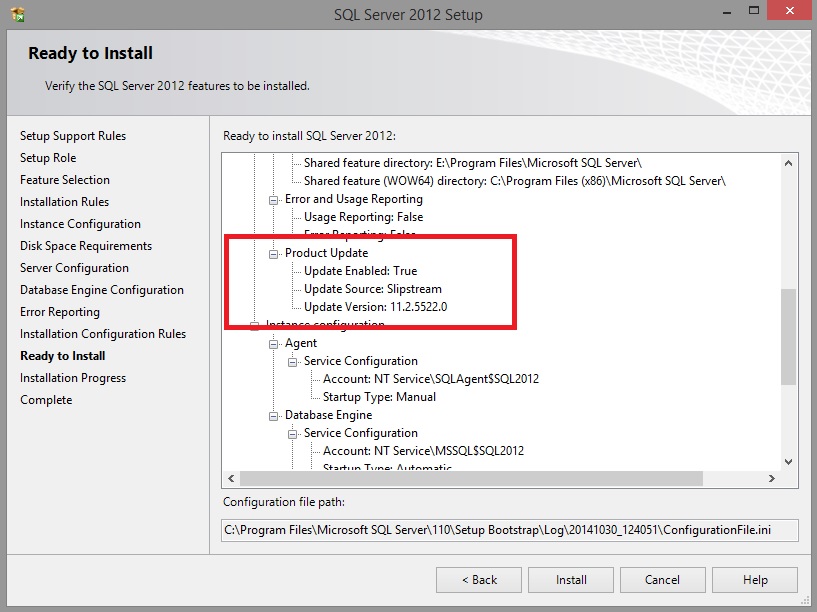Select 'Update Enabled: True' row
This screenshot has height=612, width=817.
pos(361,271)
